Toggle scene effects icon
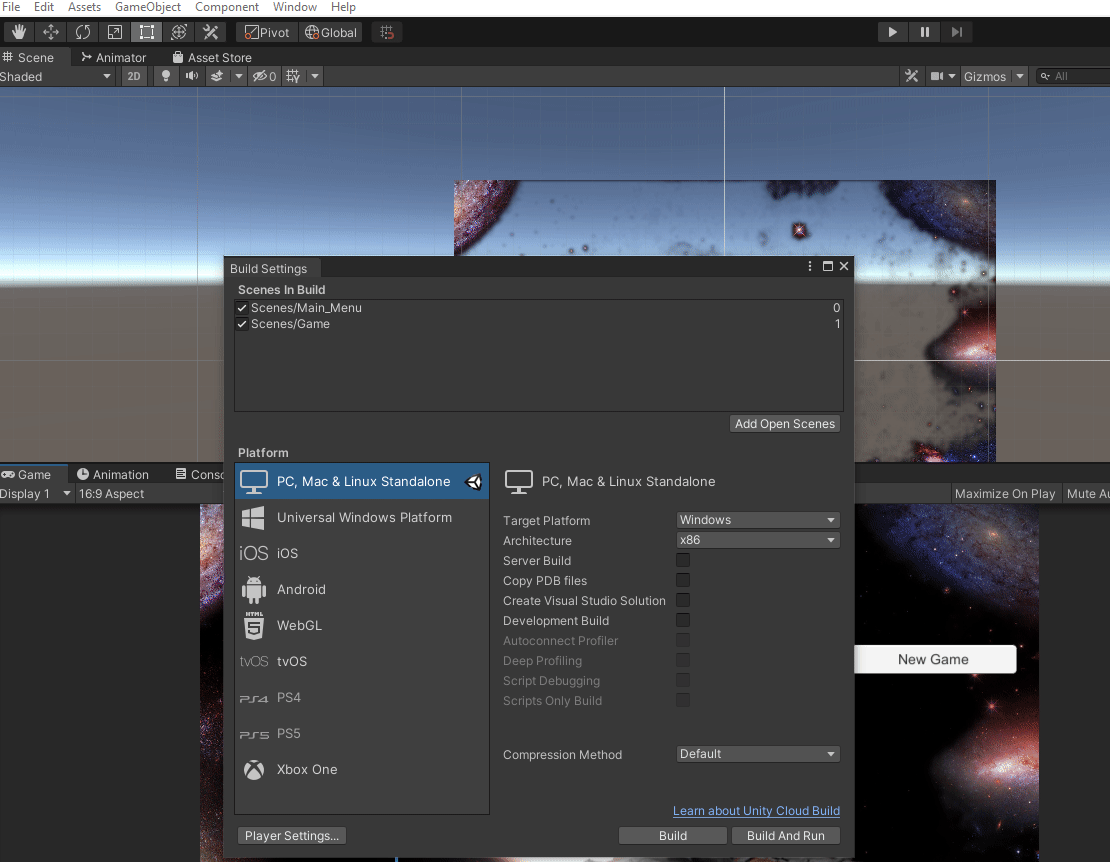This screenshot has height=862, width=1110. click(x=217, y=76)
